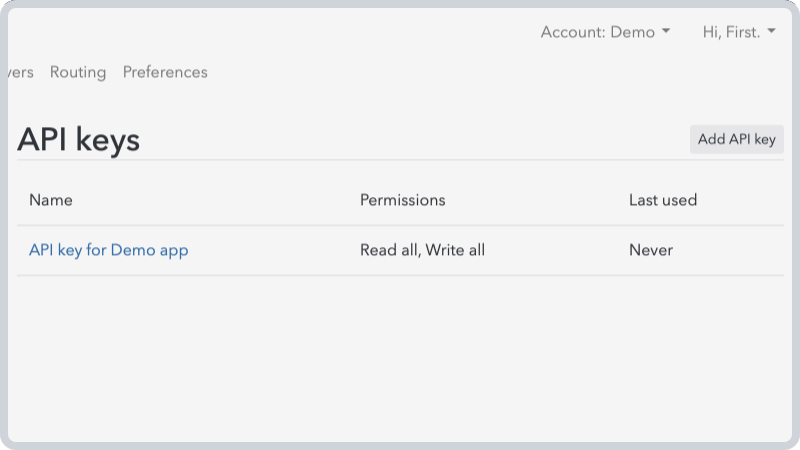800x450 pixels.
Task: Select the Read all, Write all permissions cell
Action: 422,250
